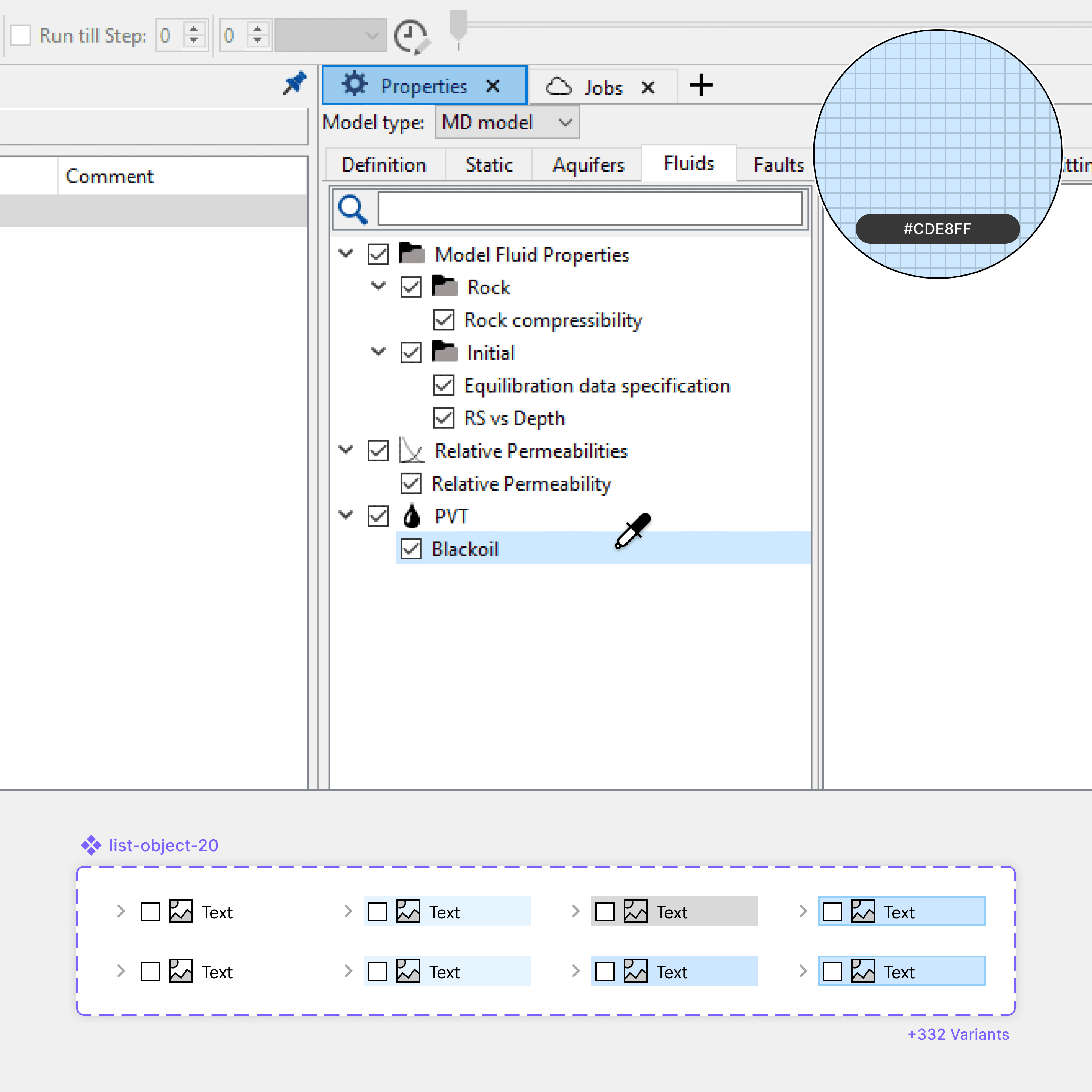Screen dimensions: 1092x1092
Task: Close the Jobs tab
Action: (x=648, y=88)
